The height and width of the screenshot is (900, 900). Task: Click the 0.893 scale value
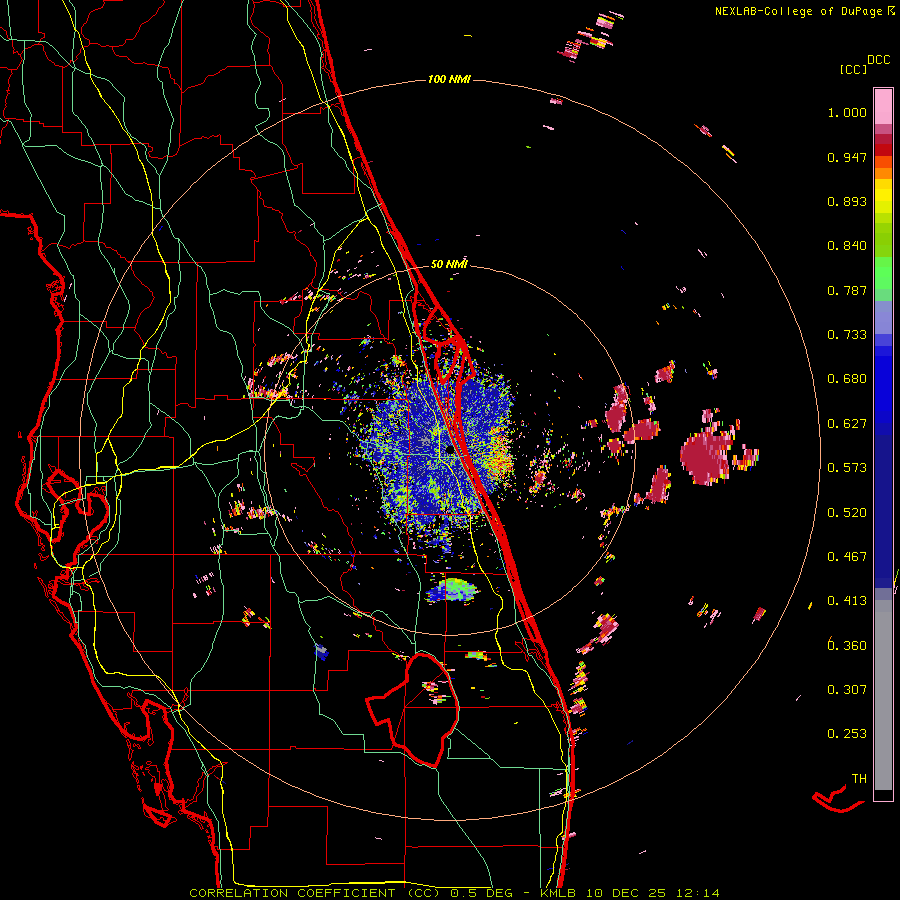pos(847,201)
